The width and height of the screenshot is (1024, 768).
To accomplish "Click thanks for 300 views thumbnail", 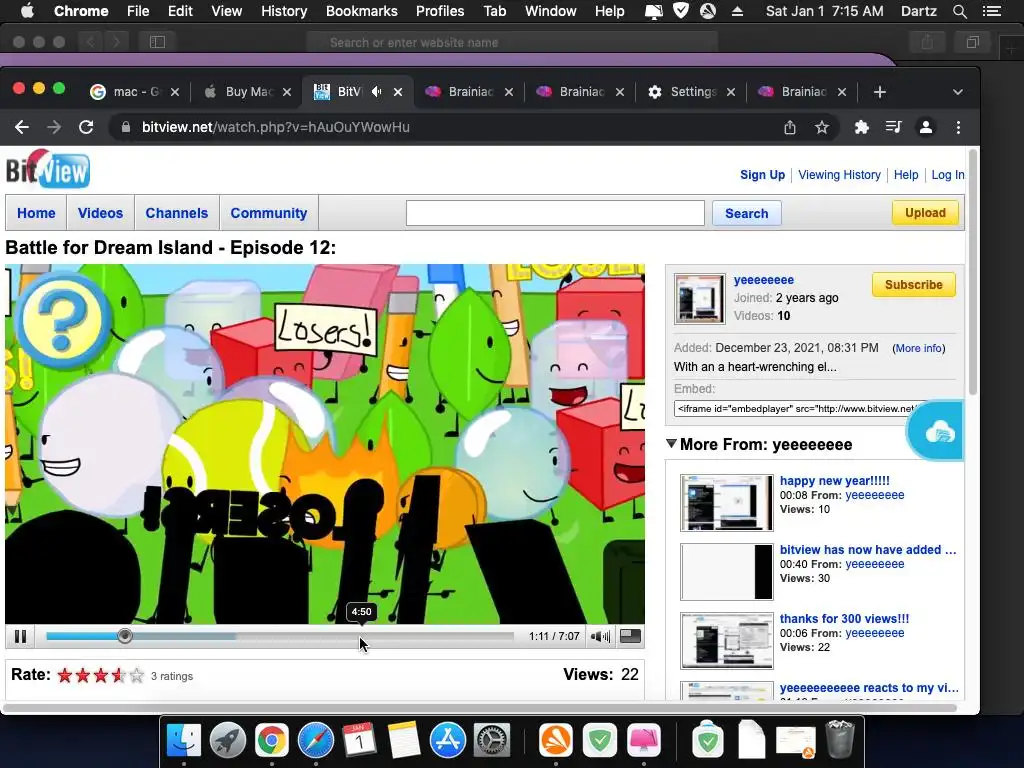I will pyautogui.click(x=727, y=641).
